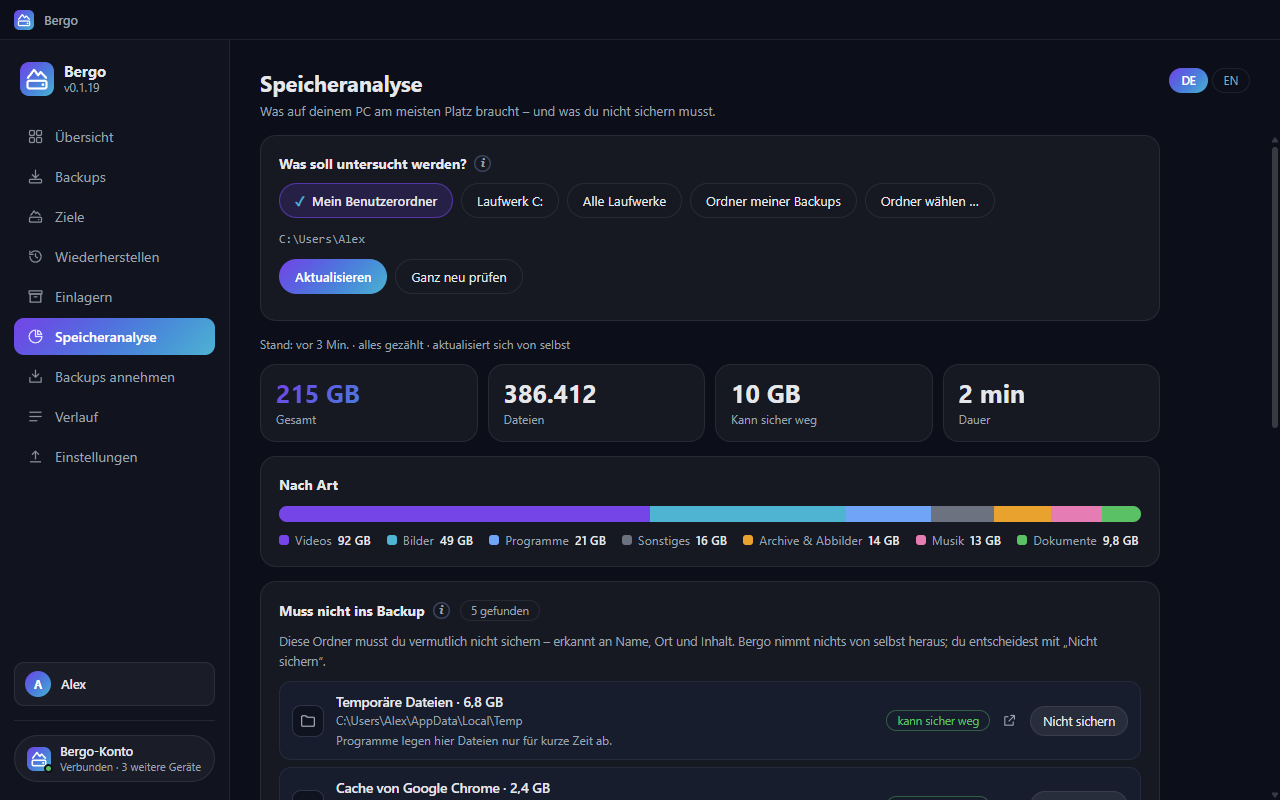The height and width of the screenshot is (800, 1280).
Task: Switch language to EN
Action: point(1231,81)
